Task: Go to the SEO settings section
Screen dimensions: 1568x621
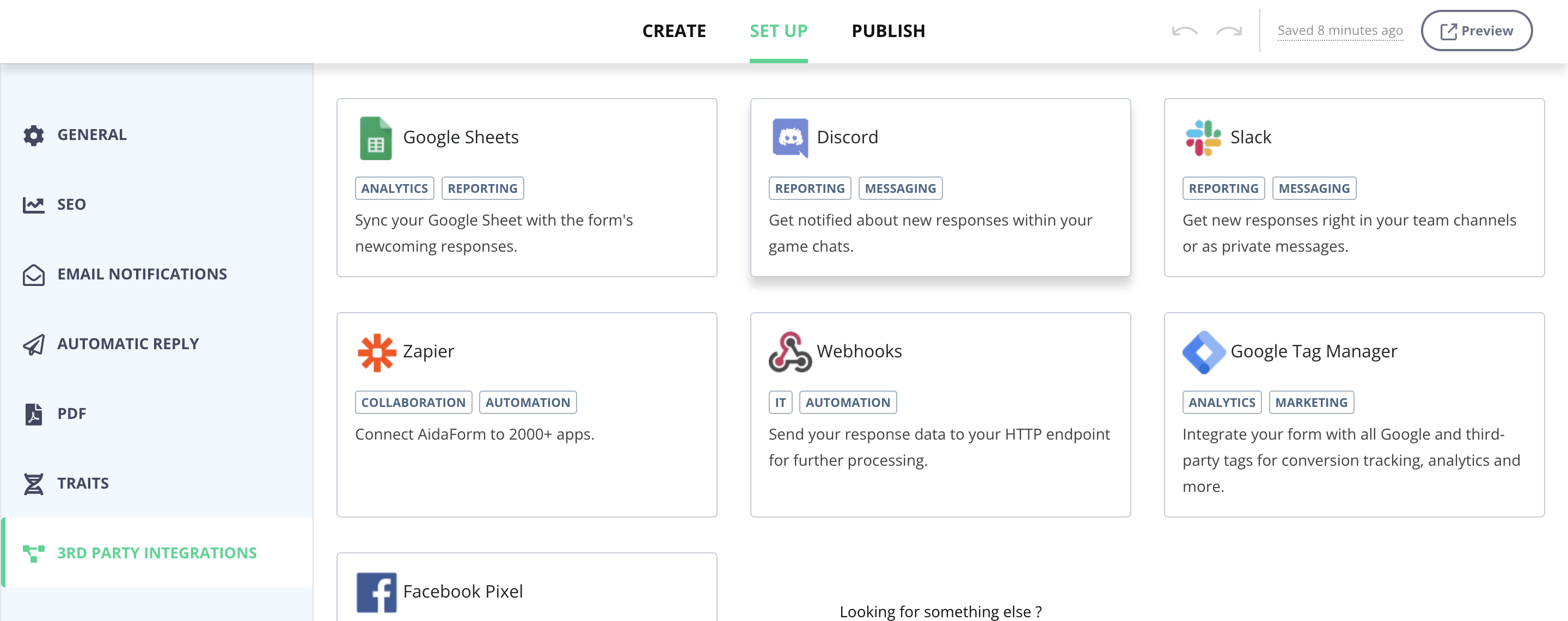Action: click(x=157, y=205)
